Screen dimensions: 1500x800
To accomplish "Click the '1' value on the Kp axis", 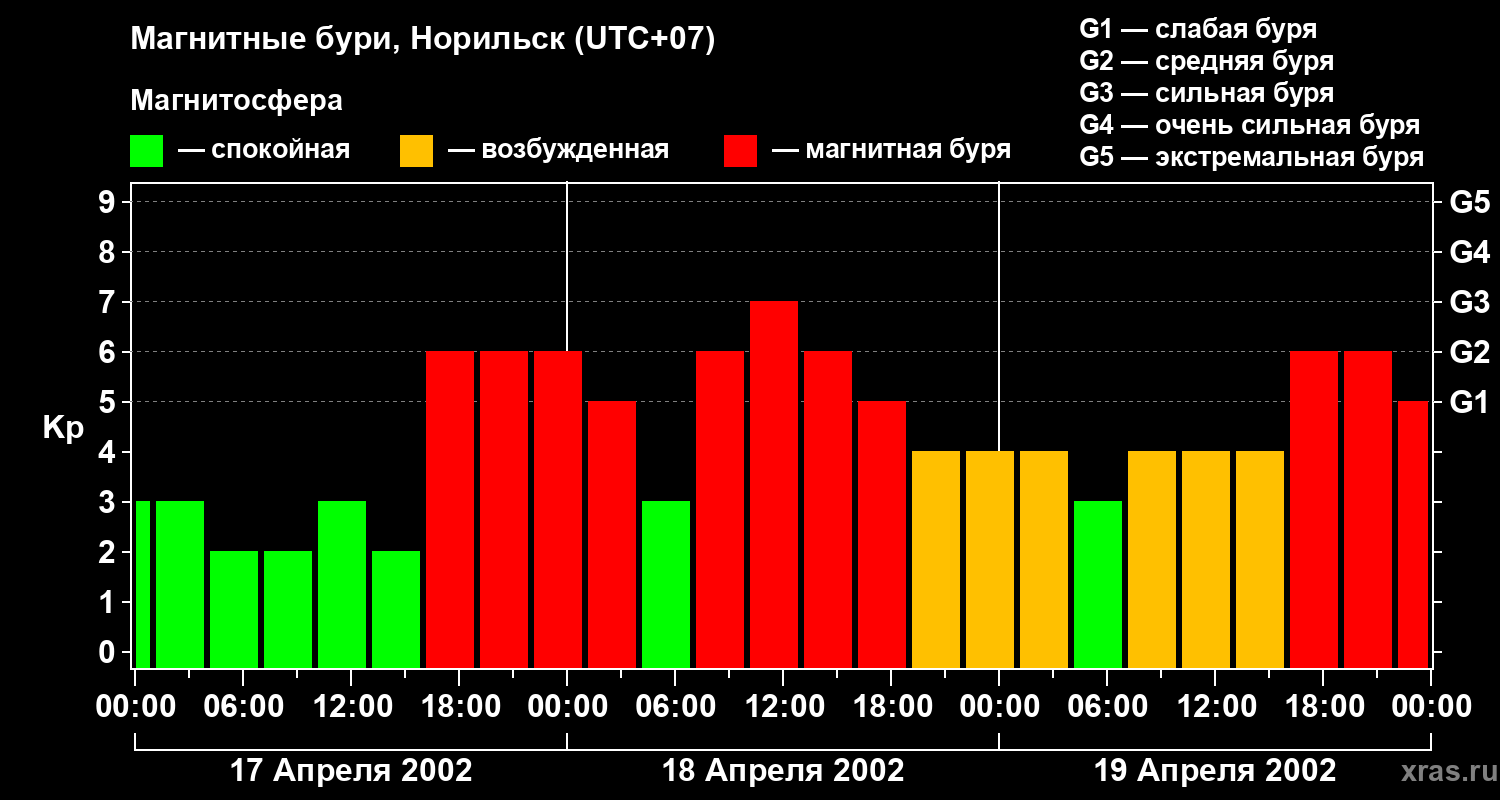I will (x=109, y=602).
